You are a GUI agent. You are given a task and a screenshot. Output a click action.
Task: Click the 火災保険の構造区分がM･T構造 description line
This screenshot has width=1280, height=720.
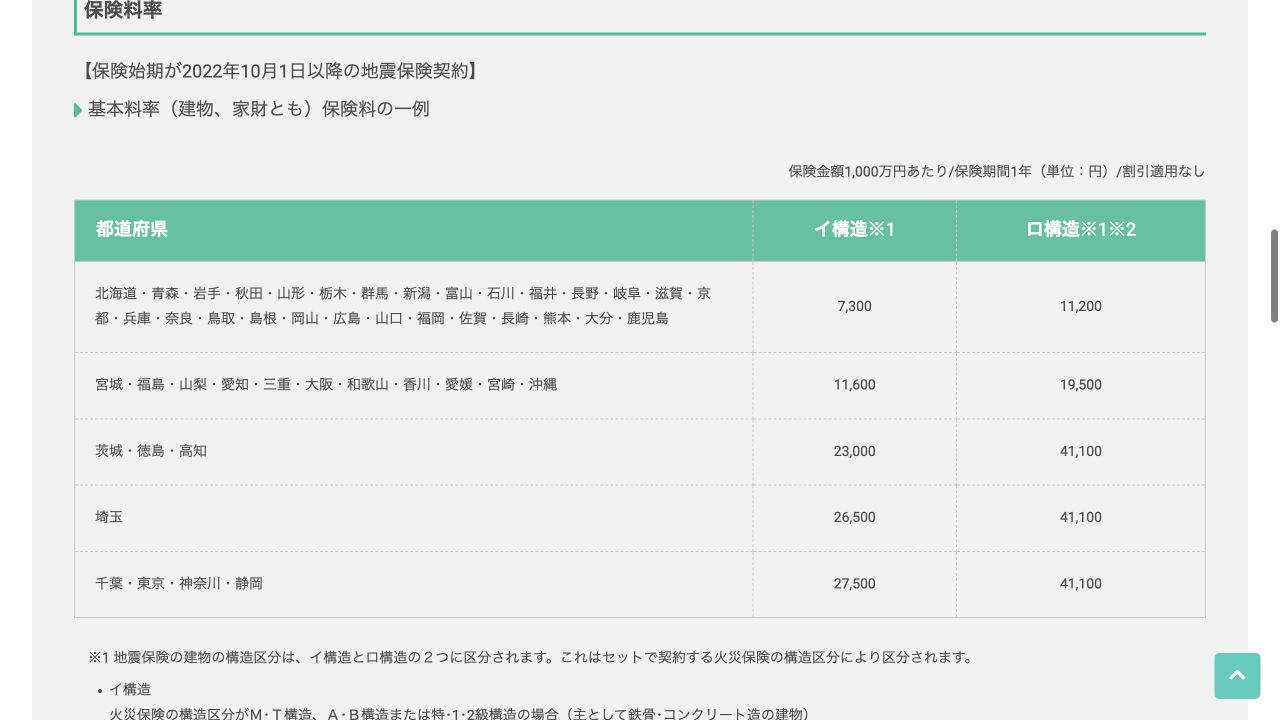pyautogui.click(x=459, y=713)
